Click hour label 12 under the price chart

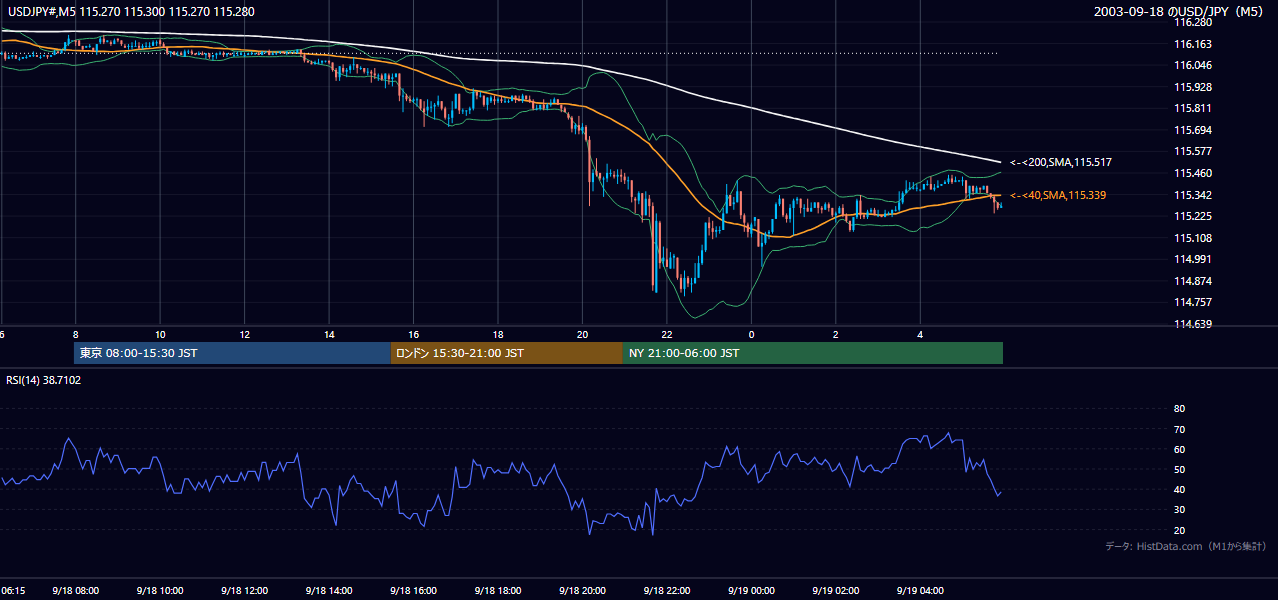pos(245,335)
